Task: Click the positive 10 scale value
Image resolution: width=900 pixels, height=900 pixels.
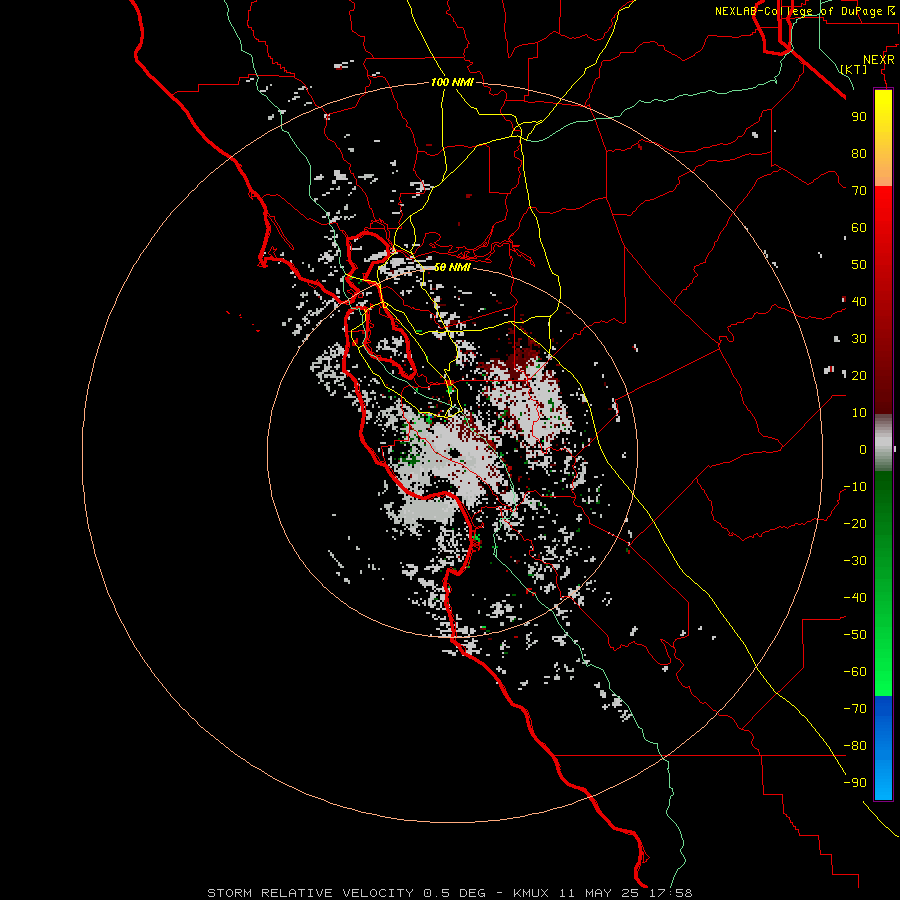Action: pos(859,413)
